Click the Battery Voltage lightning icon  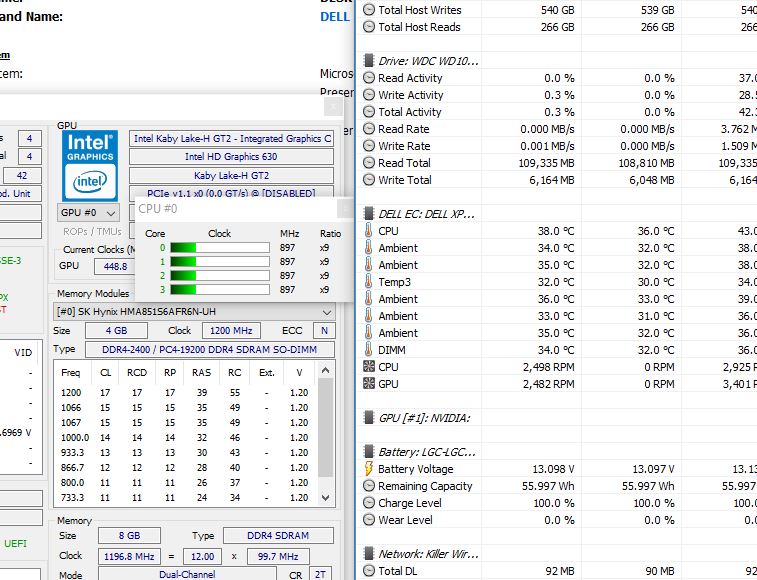coord(369,468)
